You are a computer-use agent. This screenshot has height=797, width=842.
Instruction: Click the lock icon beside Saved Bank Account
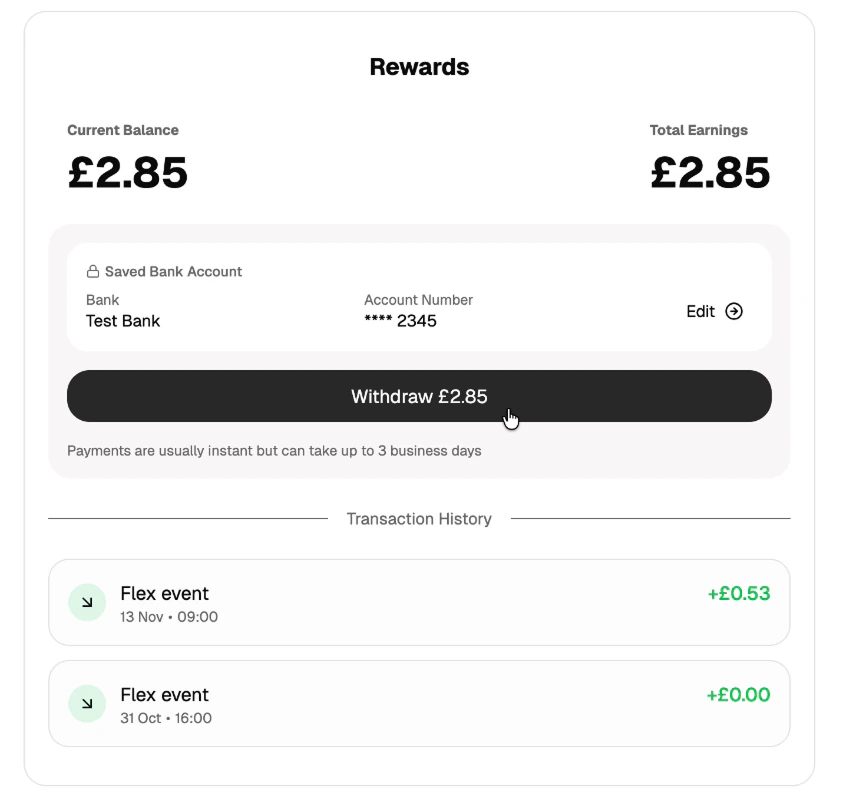point(92,271)
